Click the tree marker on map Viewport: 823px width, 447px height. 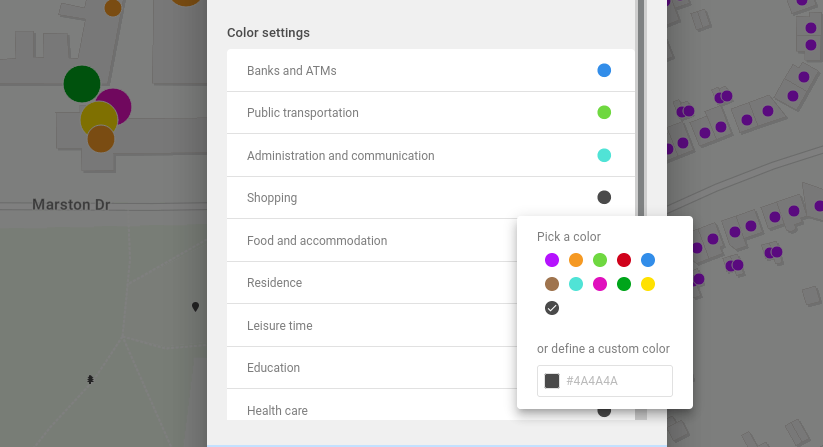point(90,379)
